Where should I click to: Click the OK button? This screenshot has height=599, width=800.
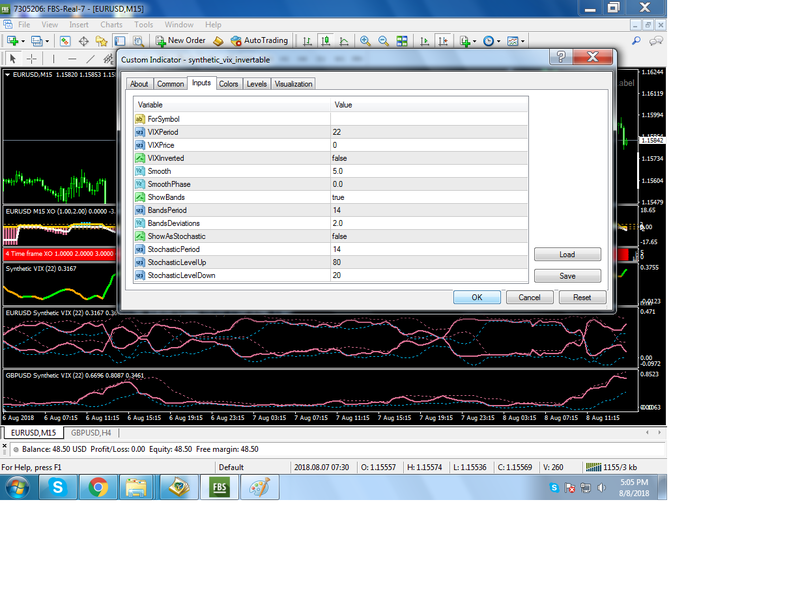click(477, 297)
